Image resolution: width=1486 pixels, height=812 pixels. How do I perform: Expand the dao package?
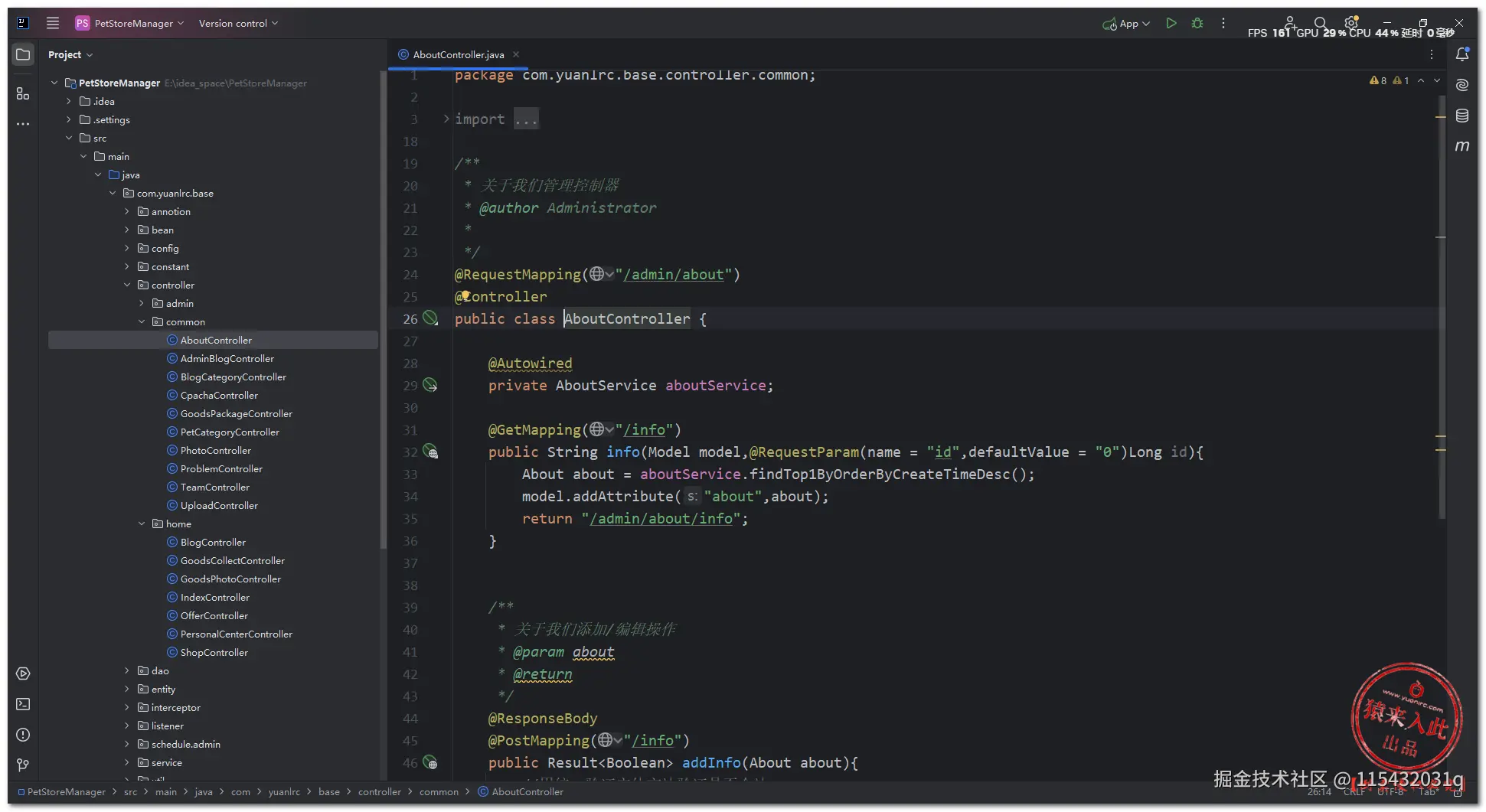tap(127, 670)
